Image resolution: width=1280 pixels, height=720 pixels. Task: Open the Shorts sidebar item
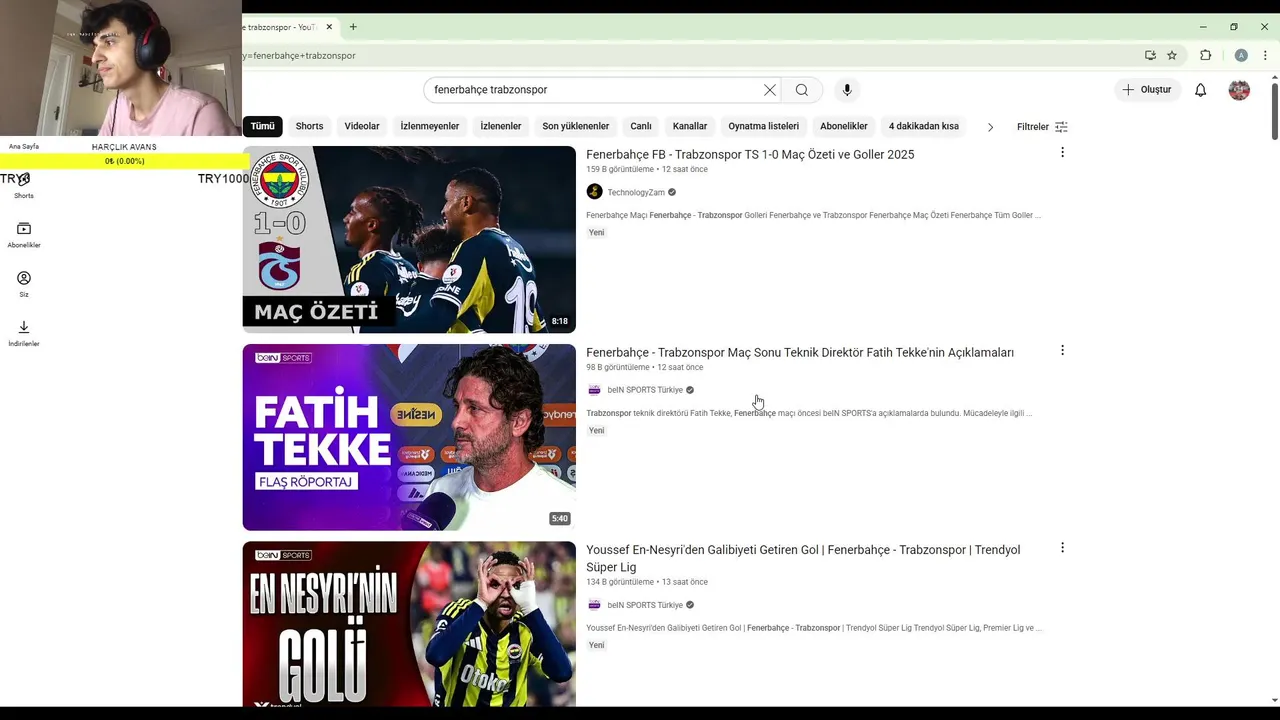click(x=24, y=186)
